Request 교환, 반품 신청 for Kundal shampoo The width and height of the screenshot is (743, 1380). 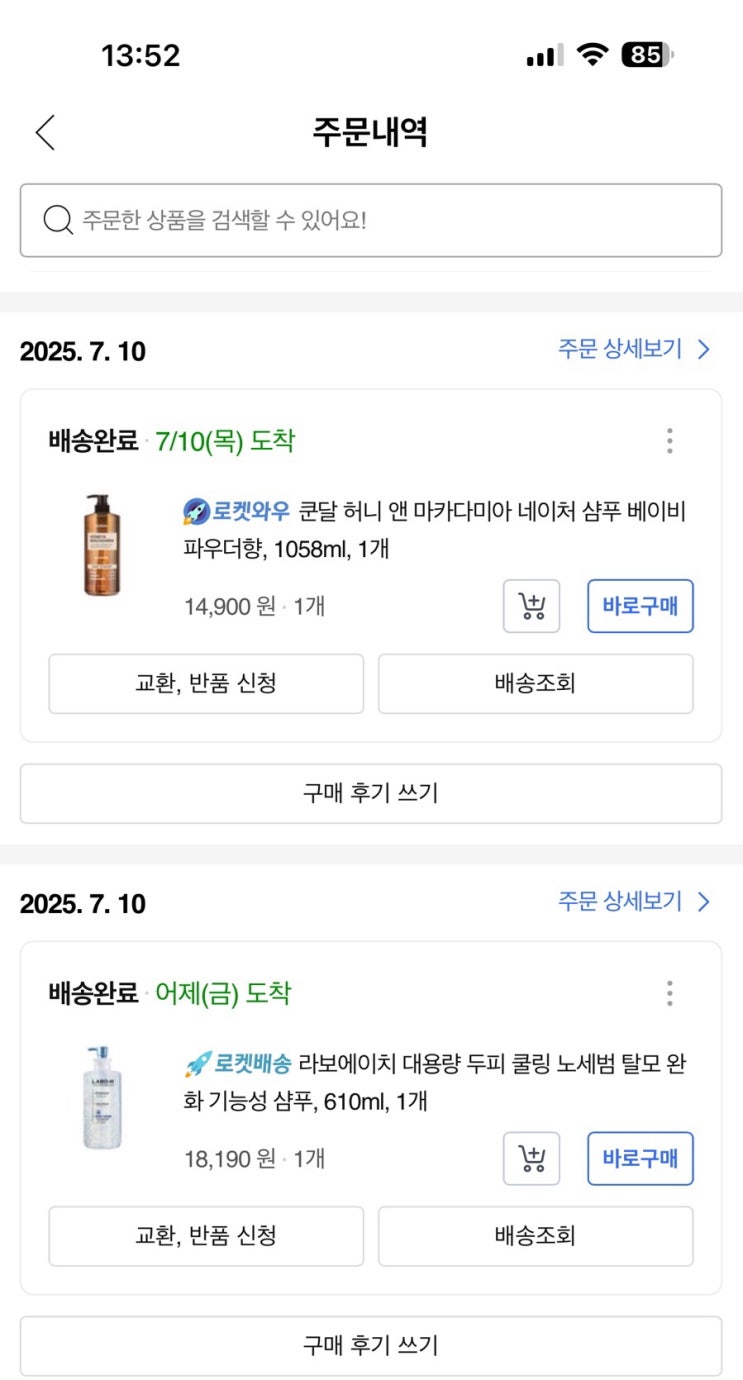point(206,684)
